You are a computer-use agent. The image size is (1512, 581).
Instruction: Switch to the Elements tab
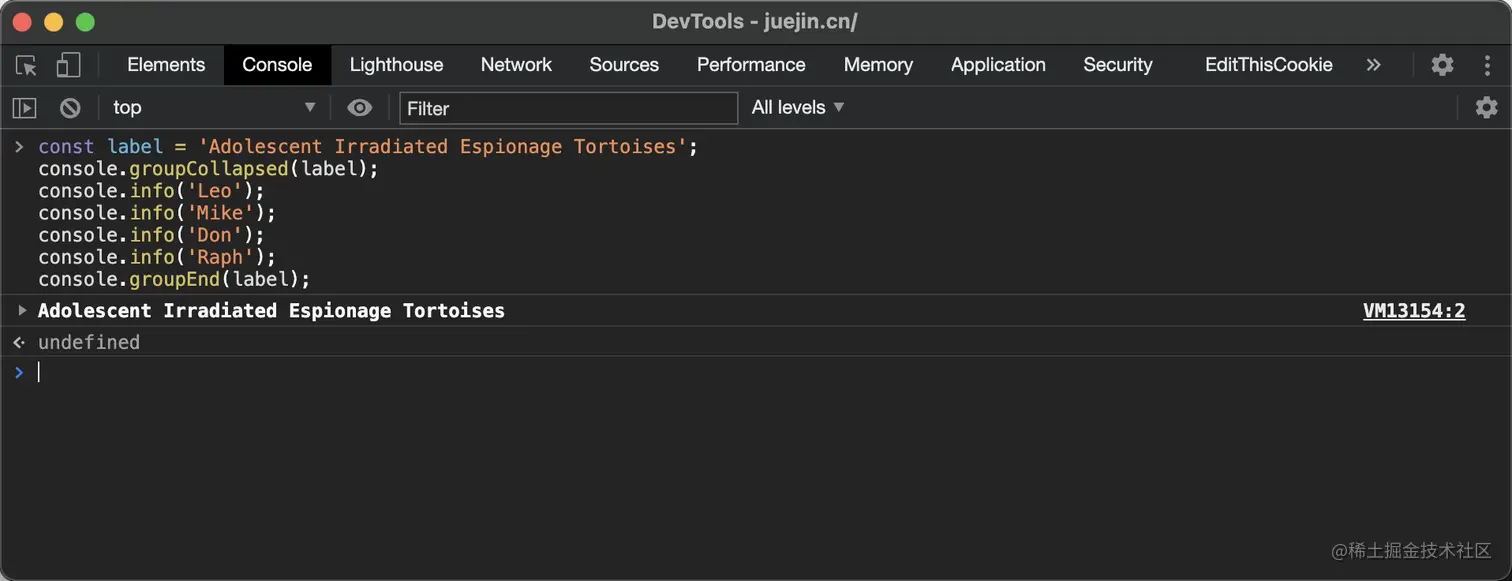[x=166, y=65]
